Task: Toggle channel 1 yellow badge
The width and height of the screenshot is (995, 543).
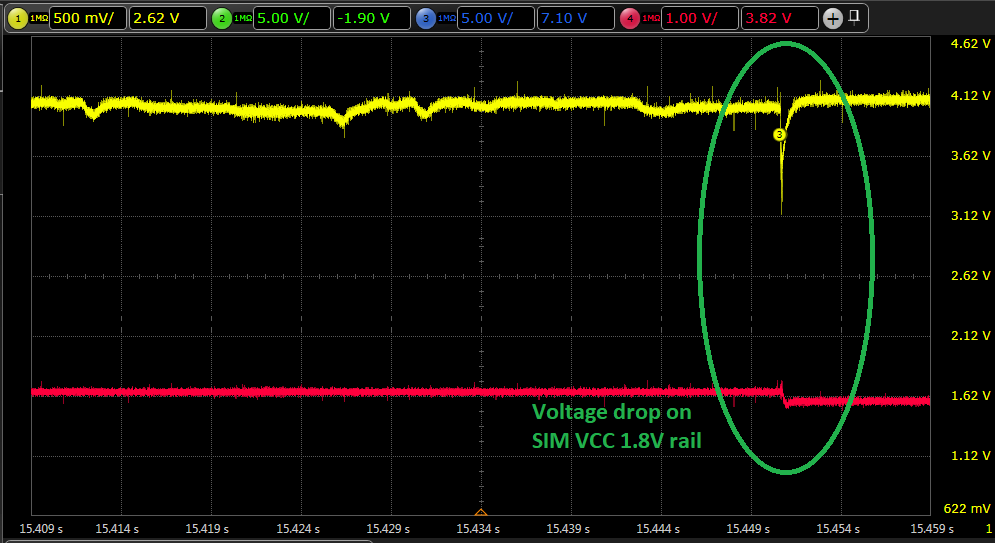Action: click(x=18, y=18)
